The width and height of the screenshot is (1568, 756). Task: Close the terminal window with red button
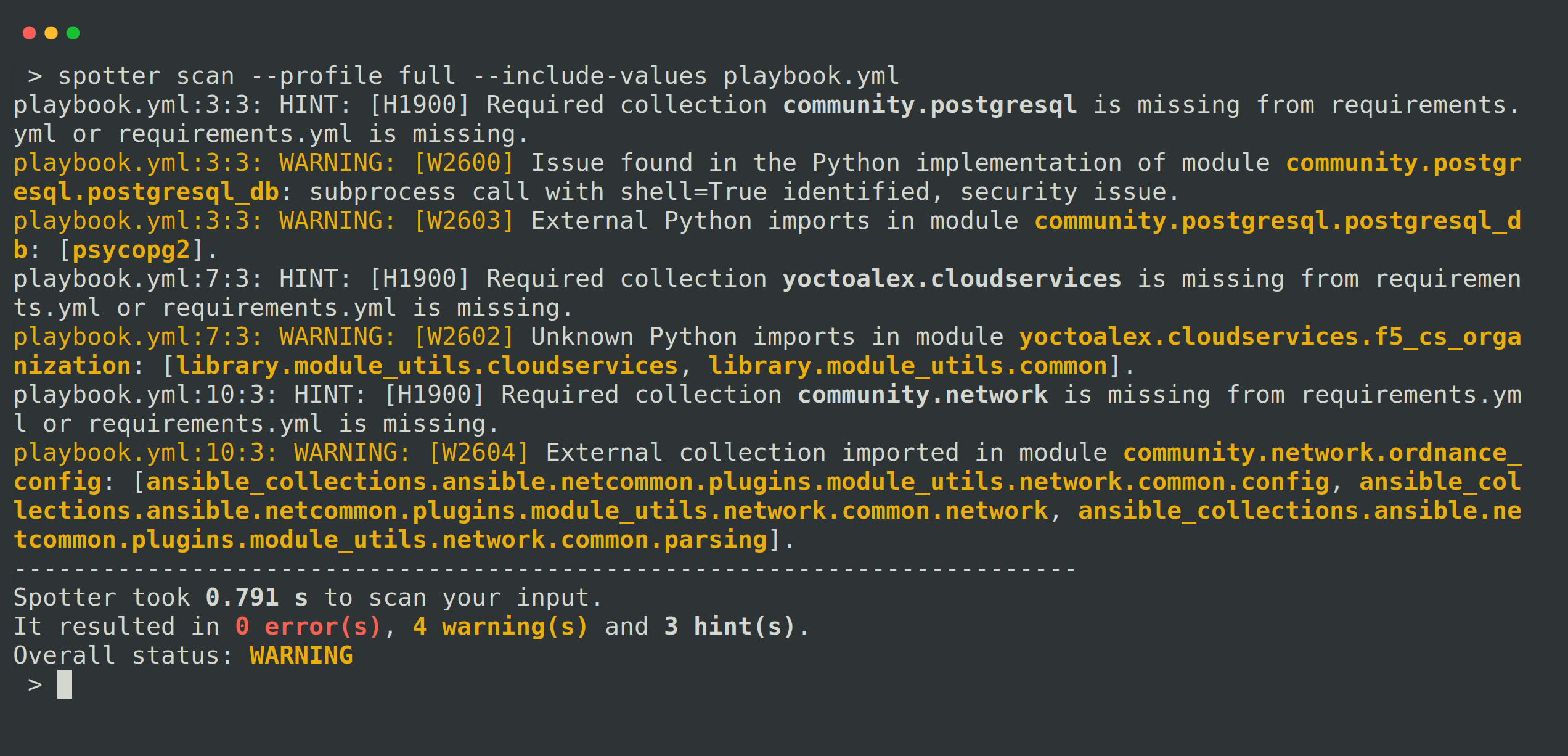pyautogui.click(x=29, y=33)
